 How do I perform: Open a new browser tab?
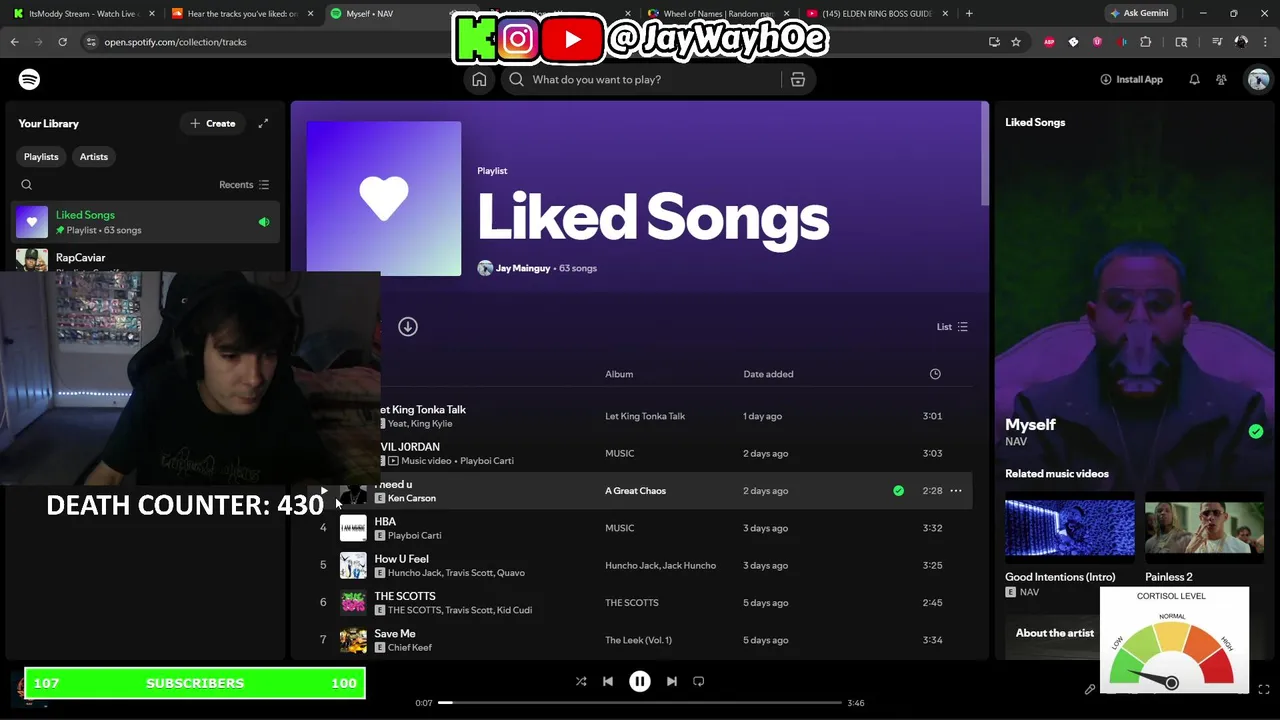(969, 14)
